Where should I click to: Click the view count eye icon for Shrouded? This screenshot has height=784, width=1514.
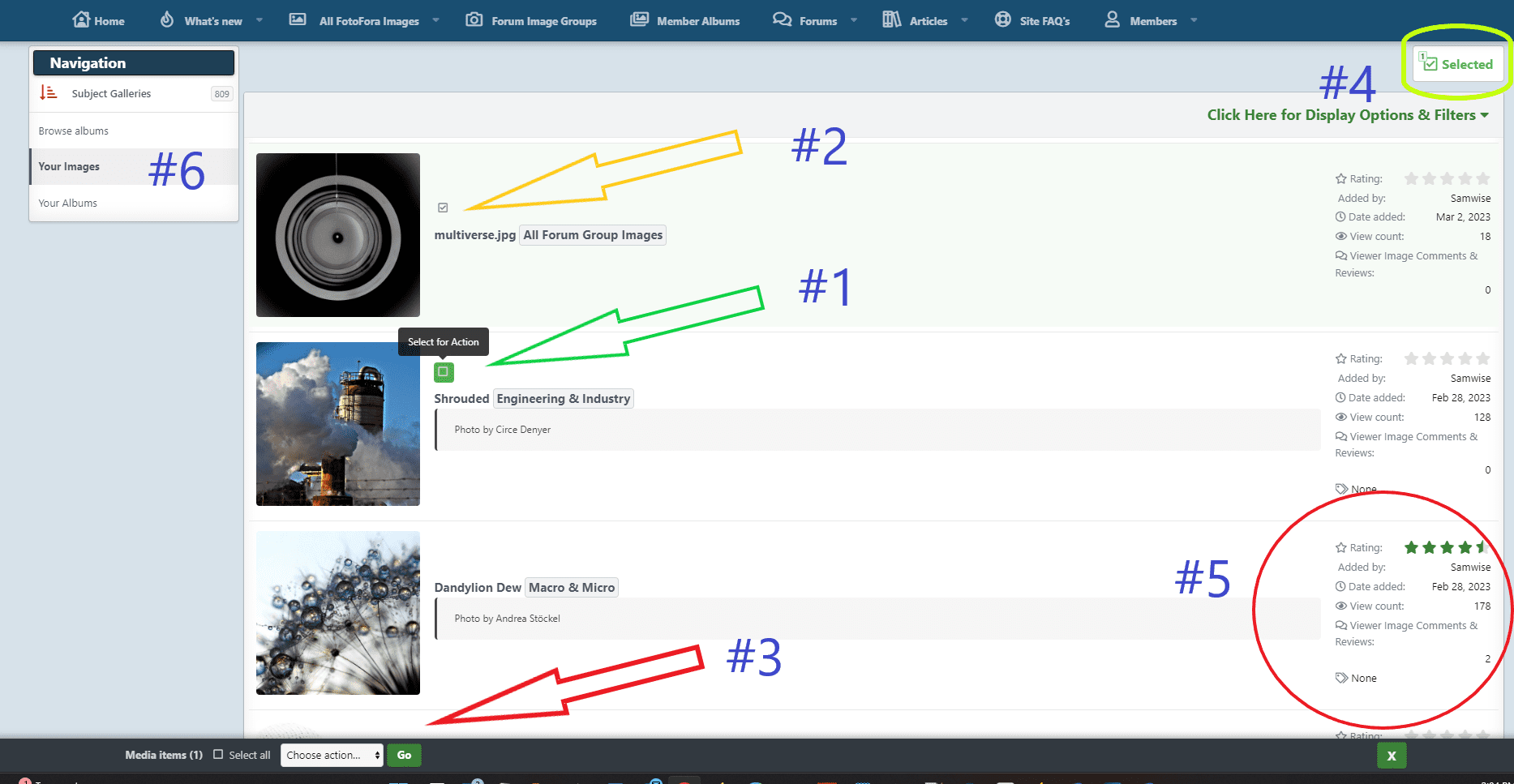tap(1341, 417)
